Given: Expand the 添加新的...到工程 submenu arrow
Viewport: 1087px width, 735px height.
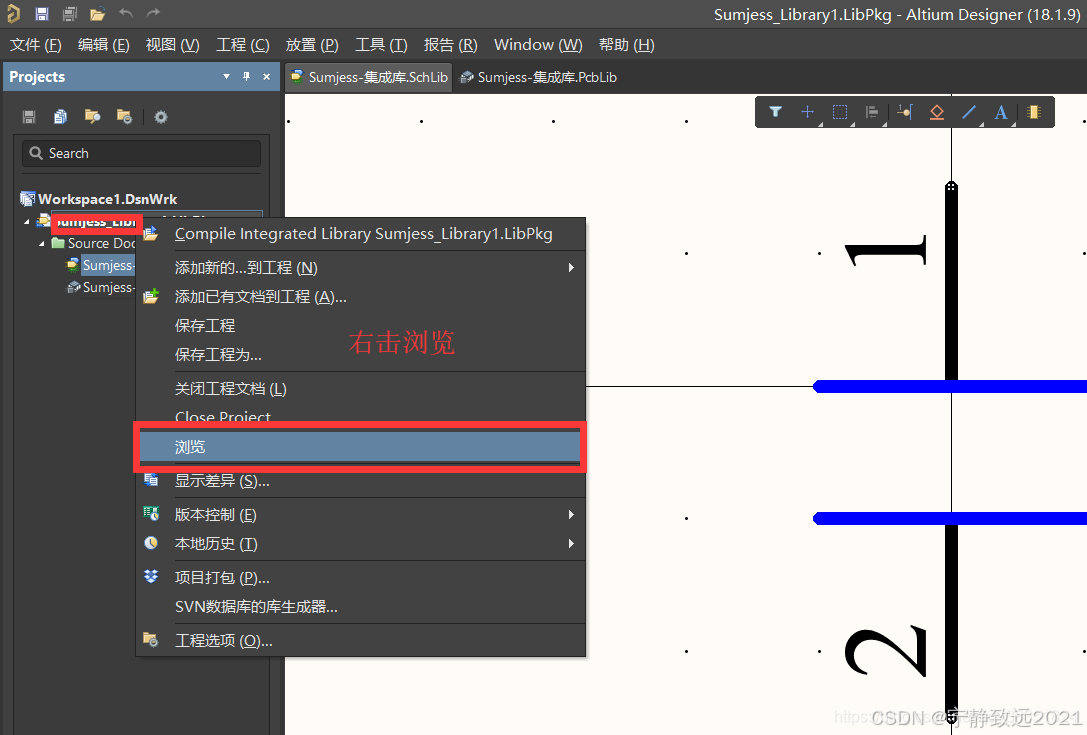Looking at the screenshot, I should [x=571, y=268].
